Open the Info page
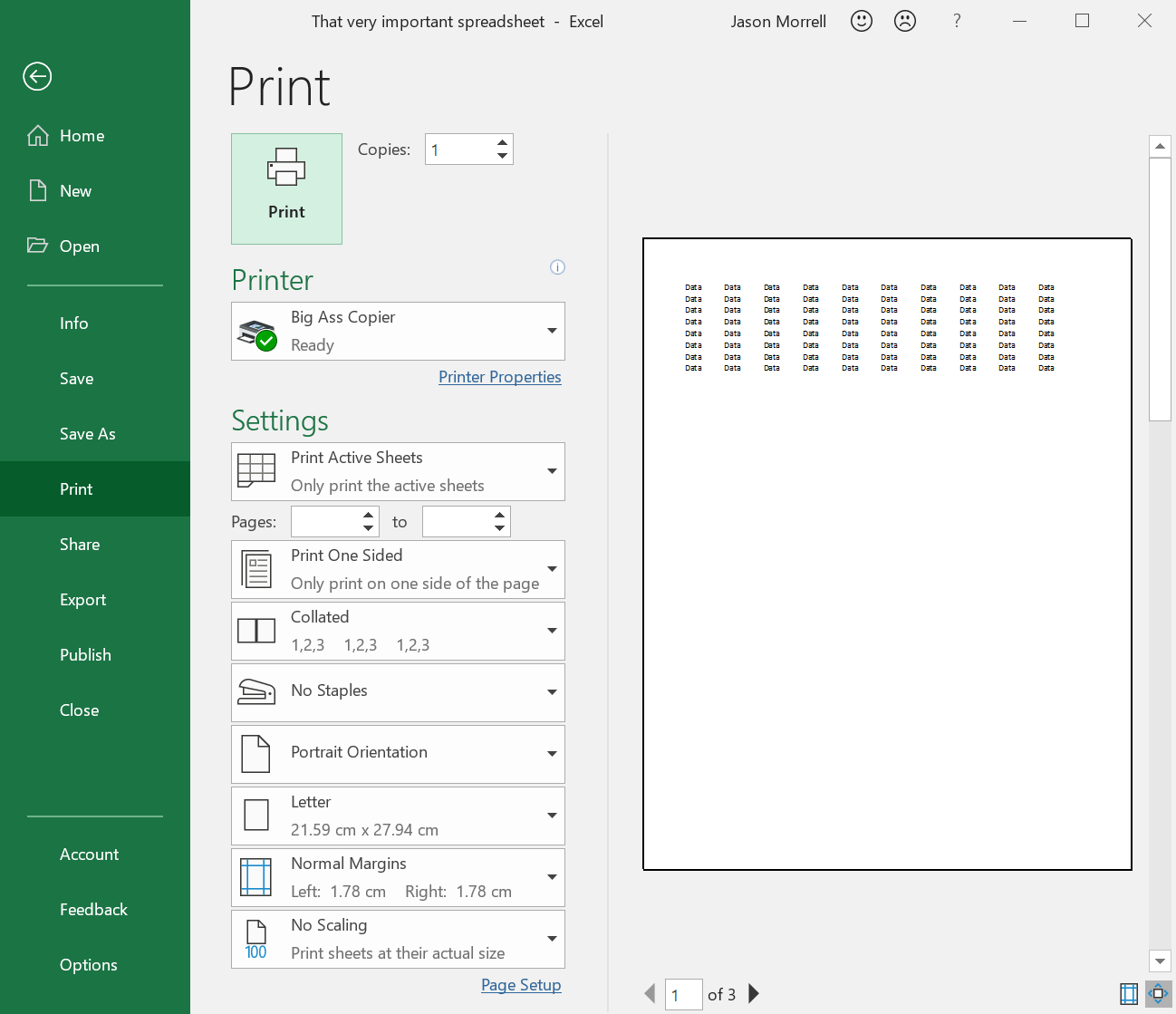The height and width of the screenshot is (1014, 1176). coord(95,324)
